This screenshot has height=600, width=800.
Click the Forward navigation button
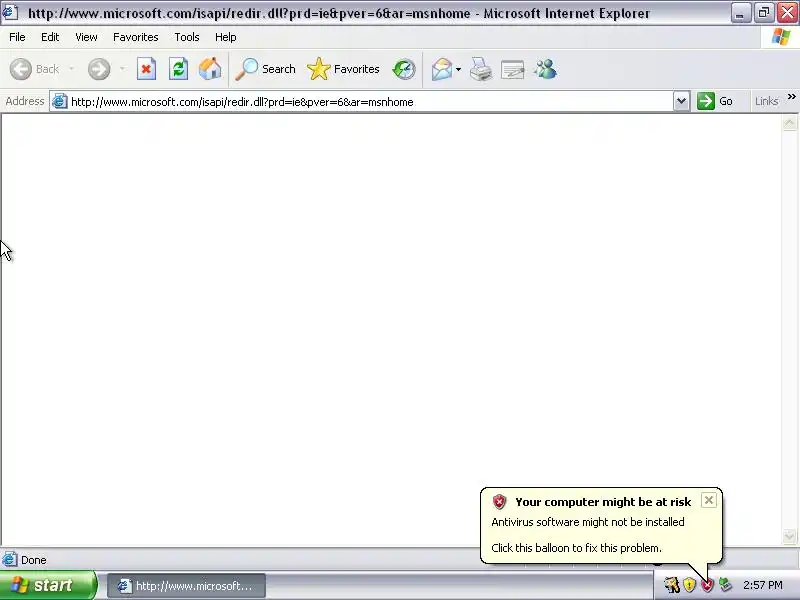pyautogui.click(x=98, y=69)
